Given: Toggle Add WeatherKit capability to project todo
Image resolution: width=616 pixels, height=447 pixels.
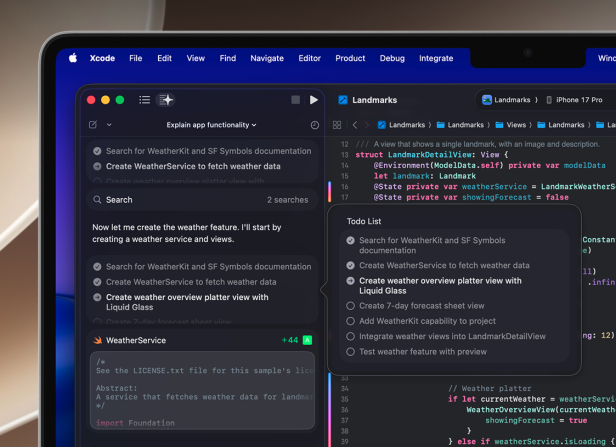Looking at the screenshot, I should pos(350,321).
